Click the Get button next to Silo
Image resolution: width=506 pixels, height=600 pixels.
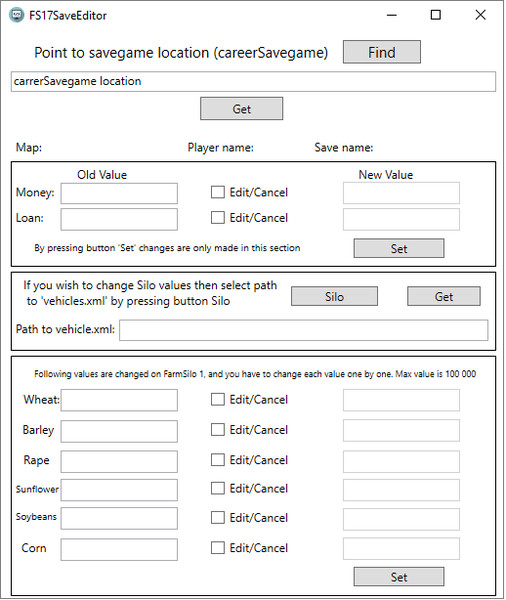coord(444,297)
